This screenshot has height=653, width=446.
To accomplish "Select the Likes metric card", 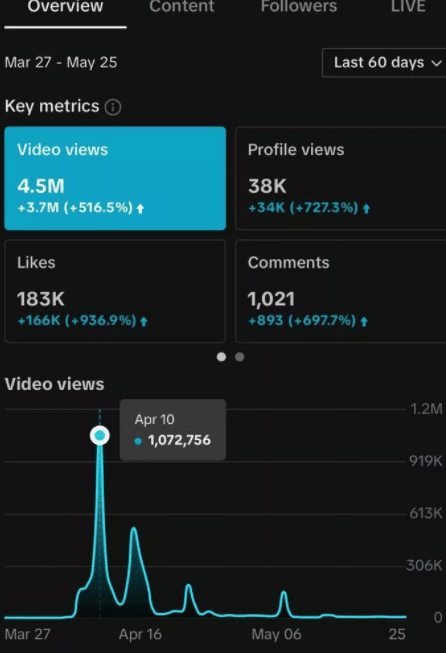I will pyautogui.click(x=115, y=291).
